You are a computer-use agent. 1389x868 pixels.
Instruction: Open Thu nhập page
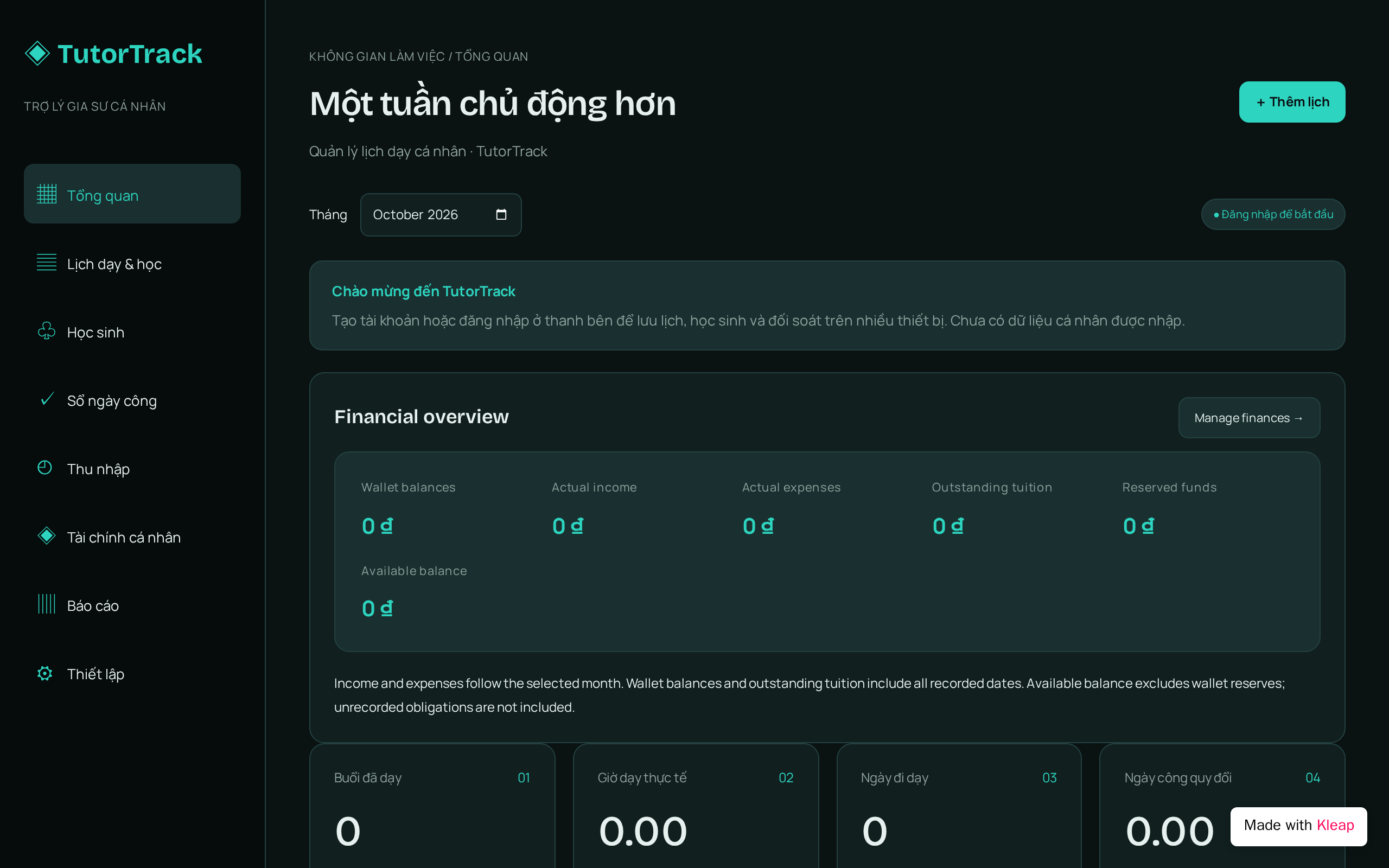[x=132, y=468]
